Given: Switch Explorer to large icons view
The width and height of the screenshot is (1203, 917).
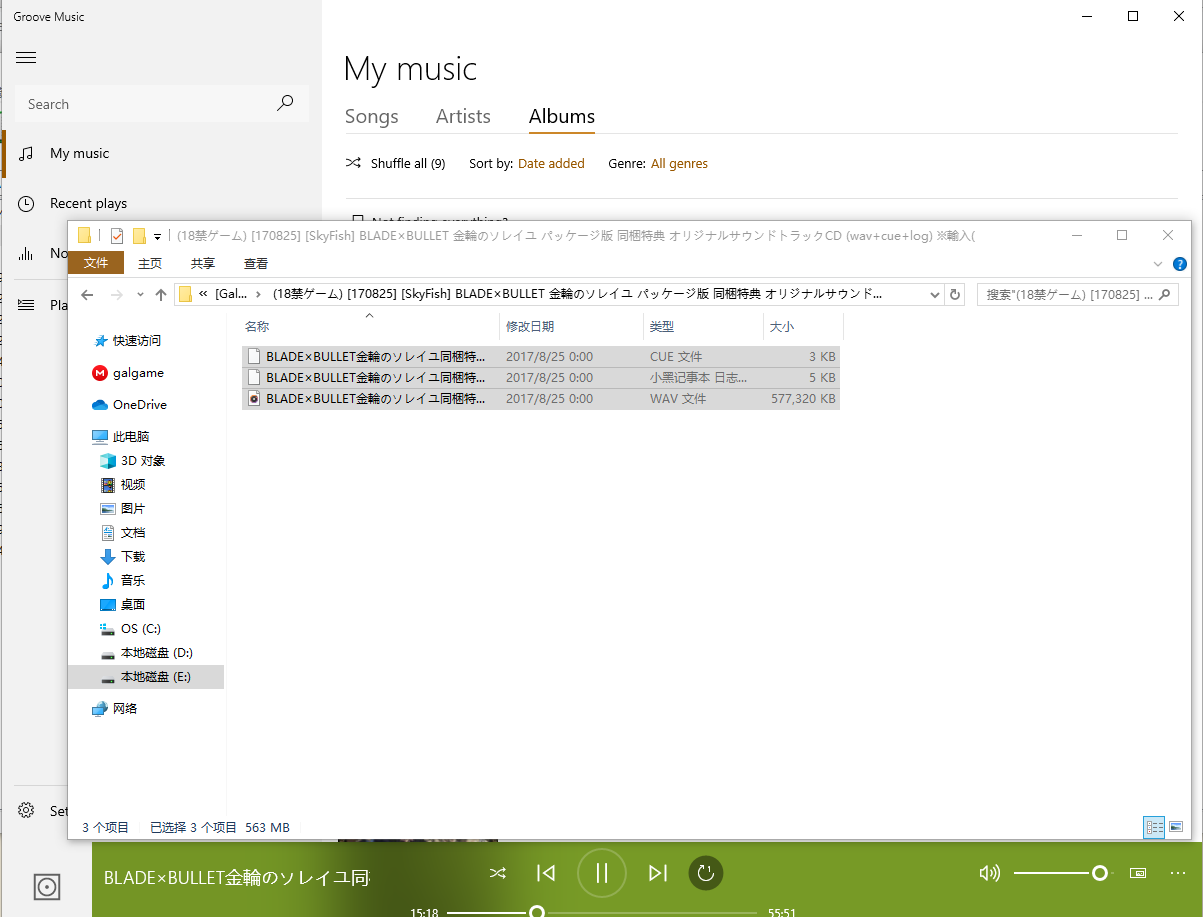Looking at the screenshot, I should tap(1176, 827).
